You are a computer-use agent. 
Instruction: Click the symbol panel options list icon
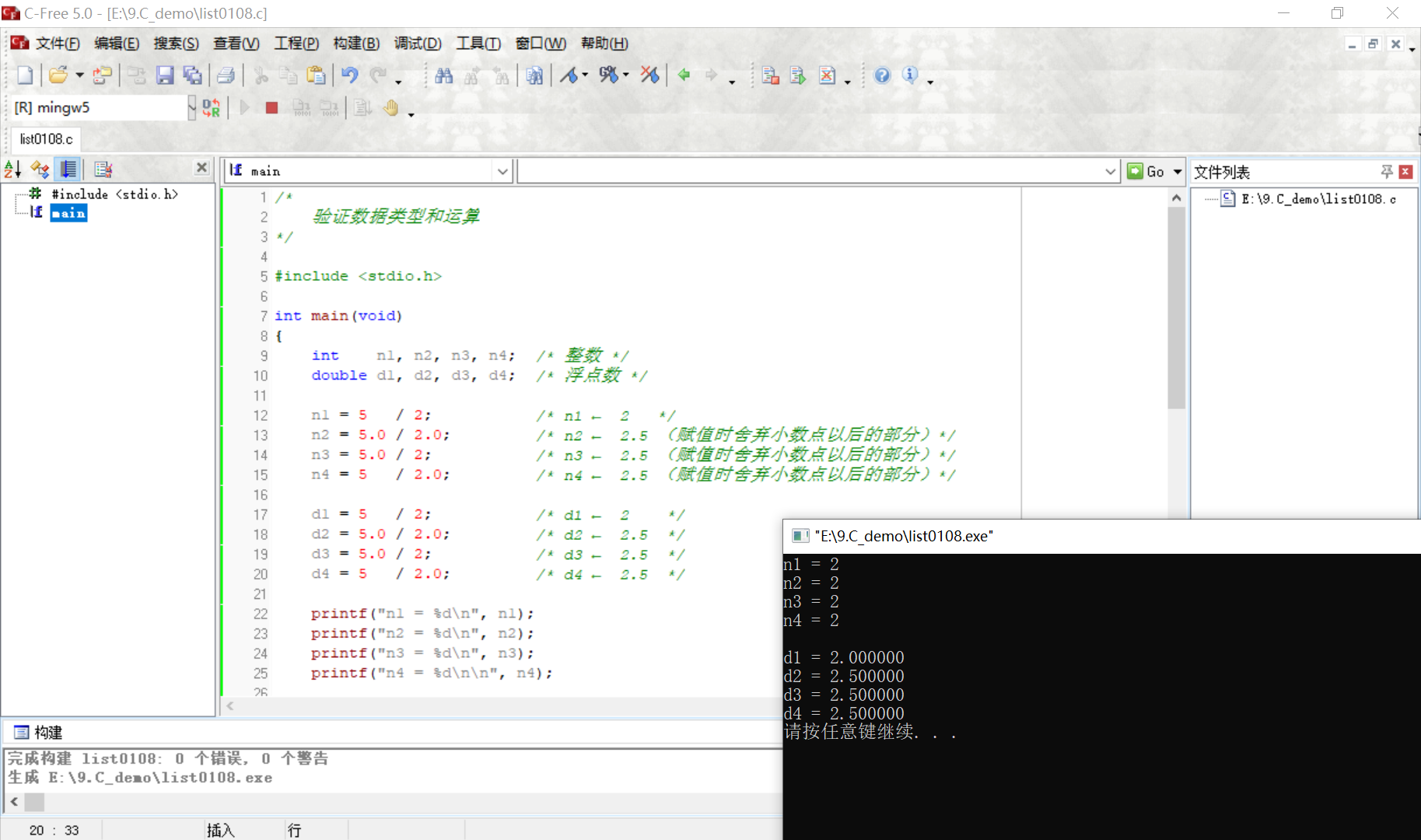(x=103, y=169)
